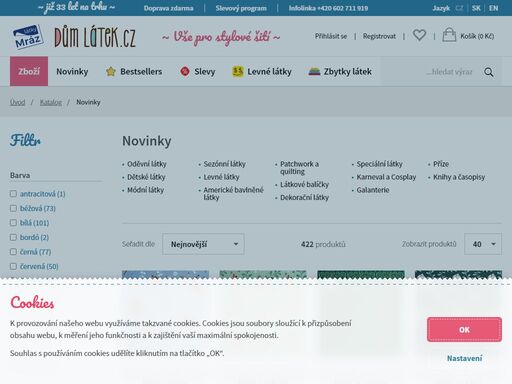This screenshot has width=512, height=384.
Task: Switch language to EN
Action: click(x=493, y=8)
